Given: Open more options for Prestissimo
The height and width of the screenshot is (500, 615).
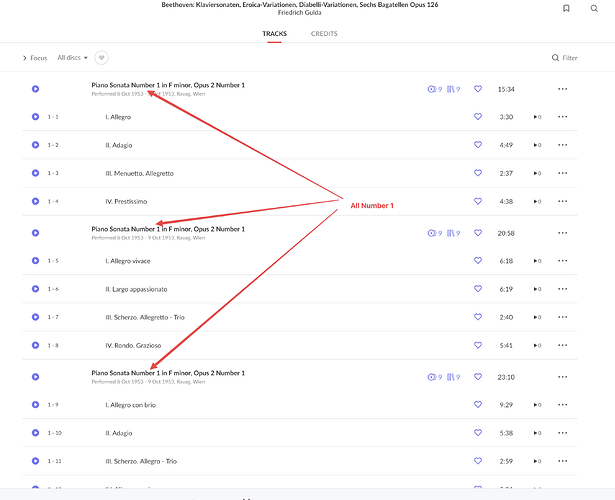Looking at the screenshot, I should coord(562,202).
